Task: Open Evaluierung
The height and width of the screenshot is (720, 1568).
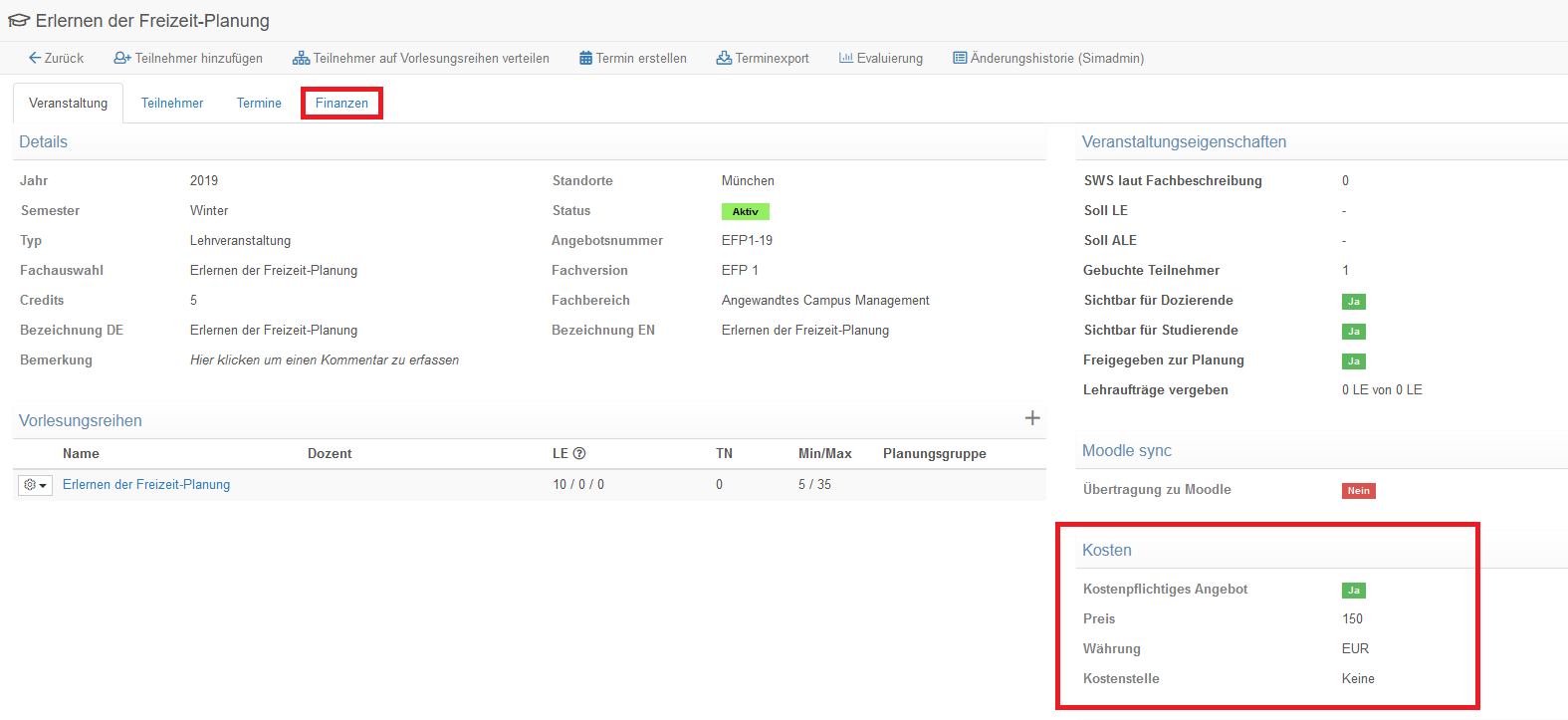Action: pyautogui.click(x=881, y=58)
